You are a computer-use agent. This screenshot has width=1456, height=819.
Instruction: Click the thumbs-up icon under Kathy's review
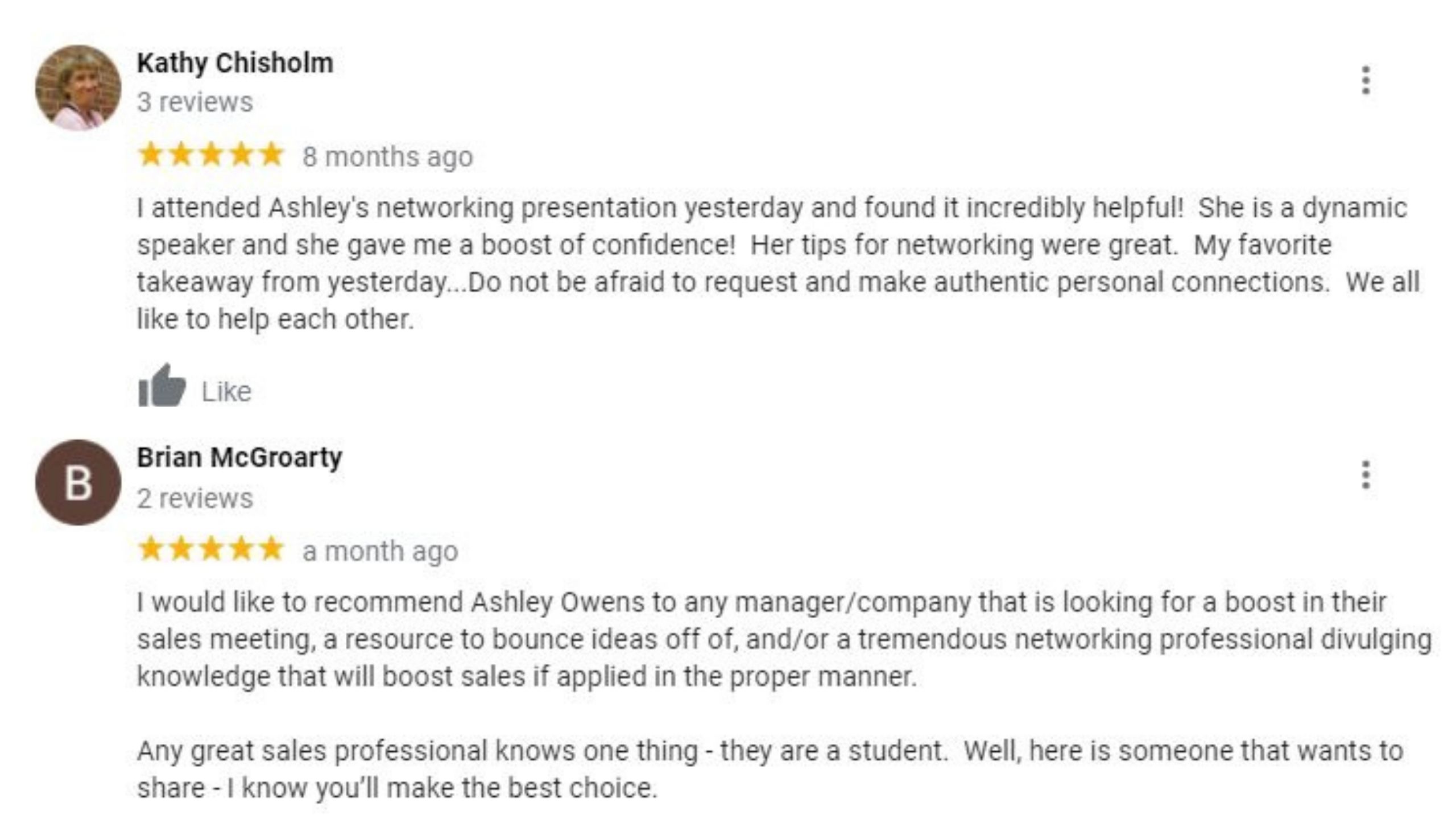[x=162, y=386]
